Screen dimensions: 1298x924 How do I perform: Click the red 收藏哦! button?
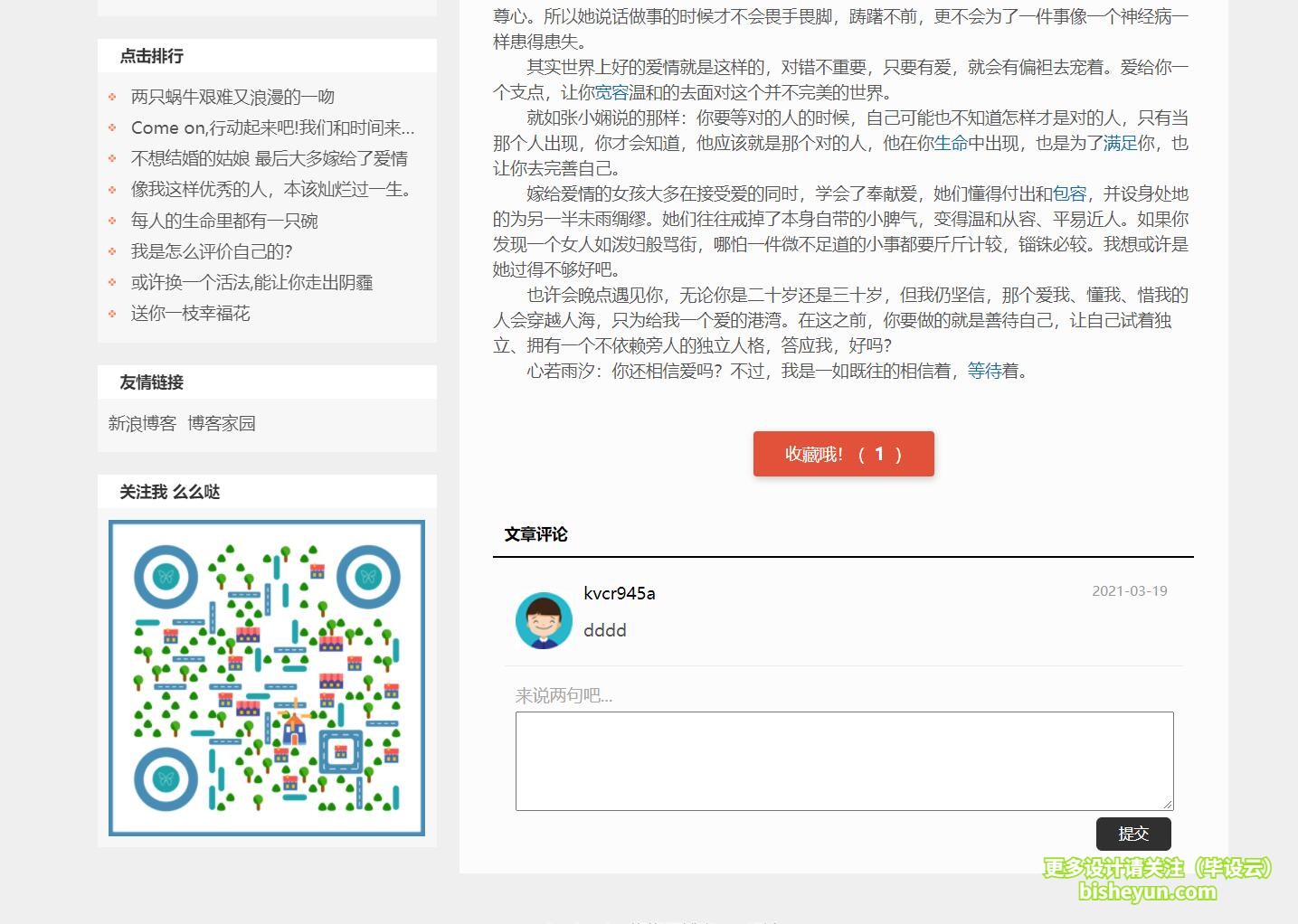[x=844, y=454]
